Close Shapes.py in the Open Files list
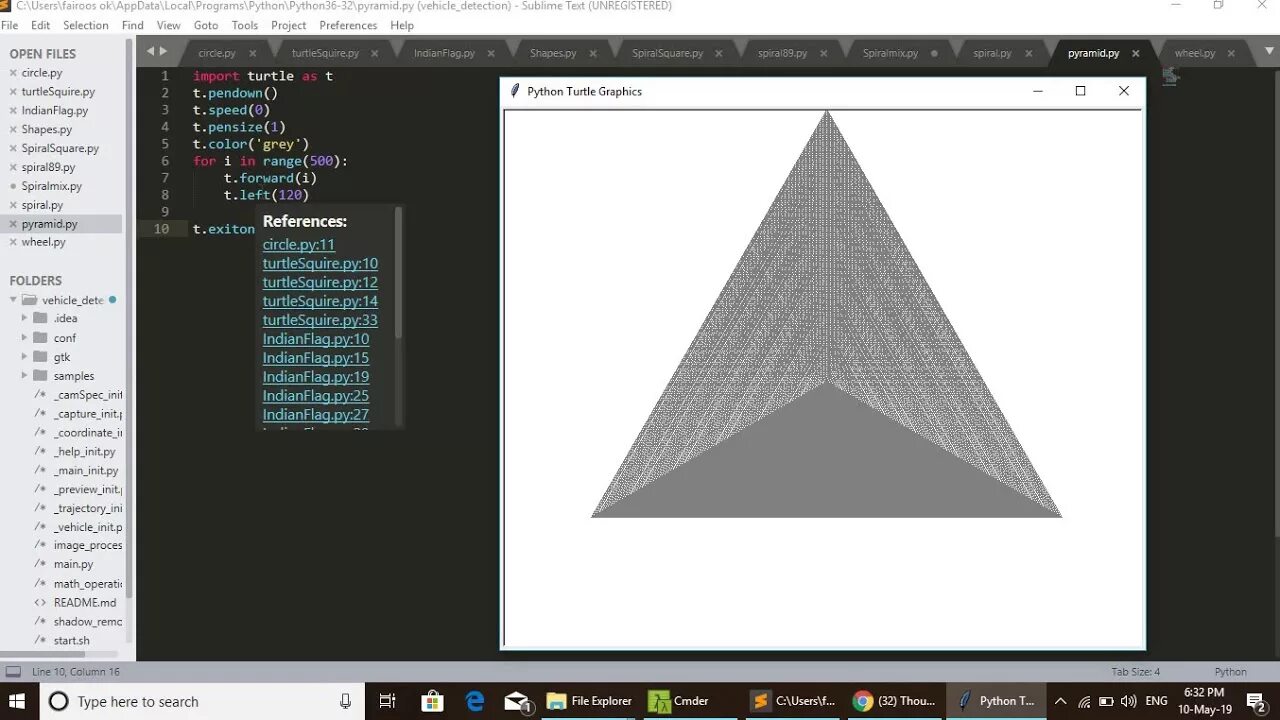The width and height of the screenshot is (1280, 720). click(13, 130)
